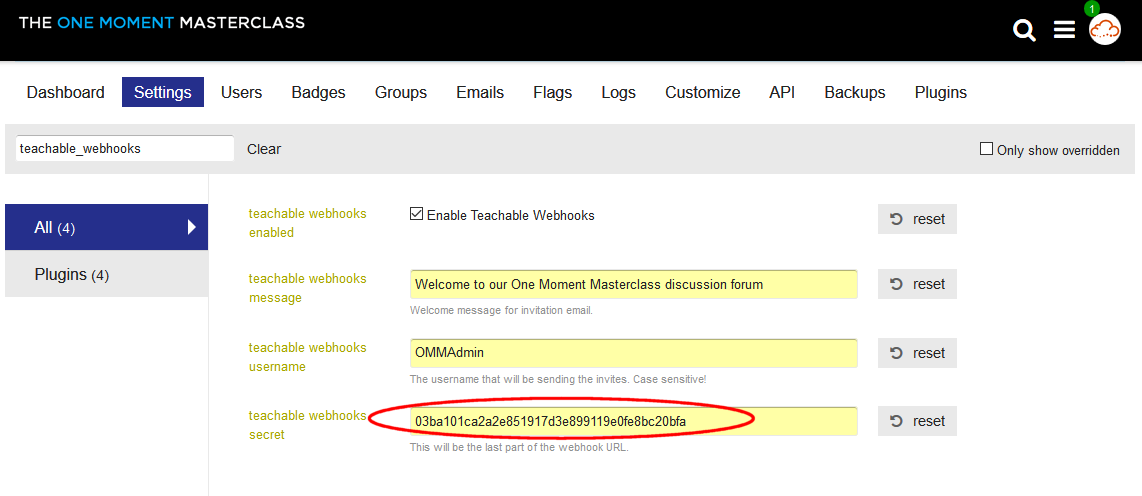The height and width of the screenshot is (496, 1142).
Task: Open the hamburger menu icon
Action: [1064, 30]
